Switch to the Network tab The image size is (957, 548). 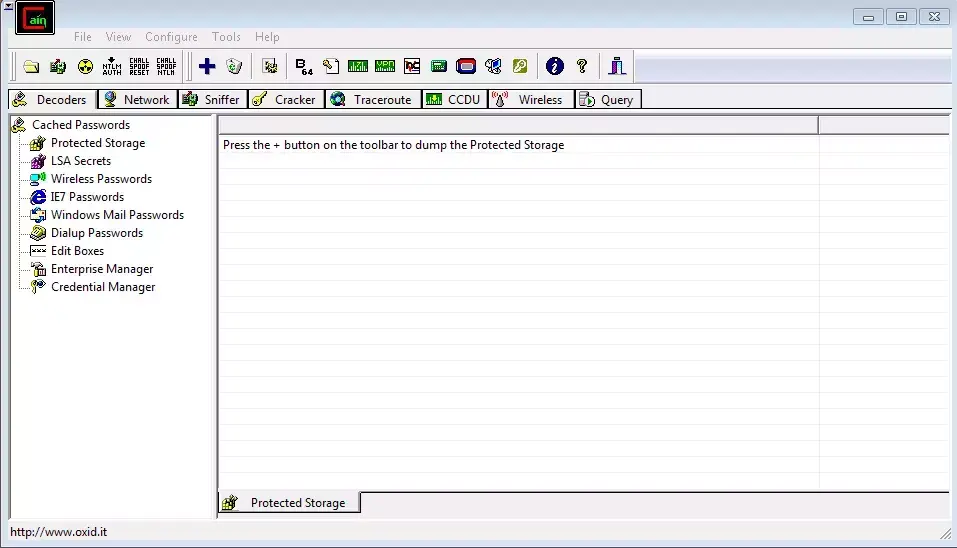pyautogui.click(x=138, y=99)
